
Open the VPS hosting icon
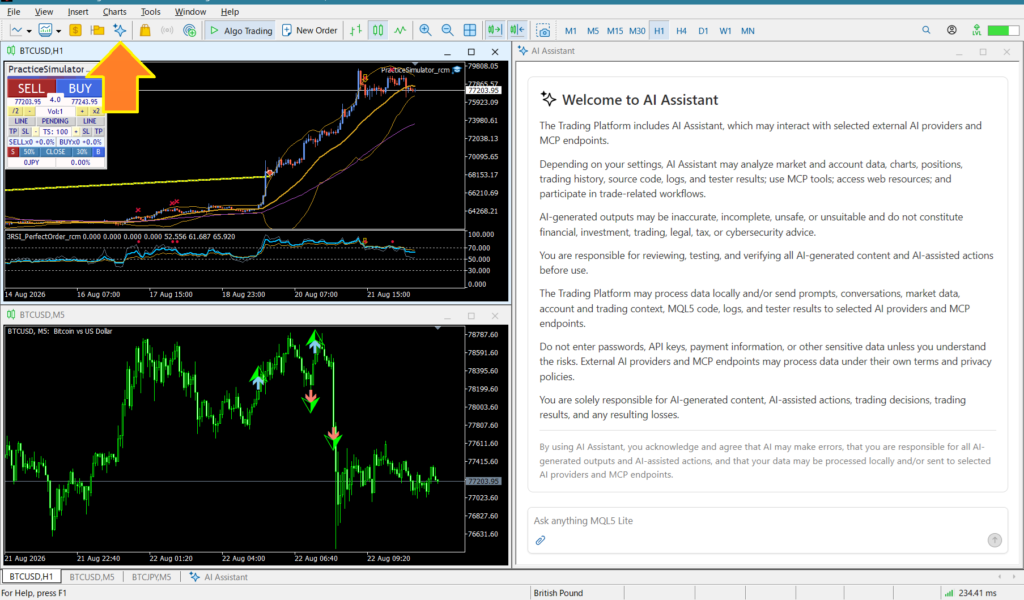[189, 30]
